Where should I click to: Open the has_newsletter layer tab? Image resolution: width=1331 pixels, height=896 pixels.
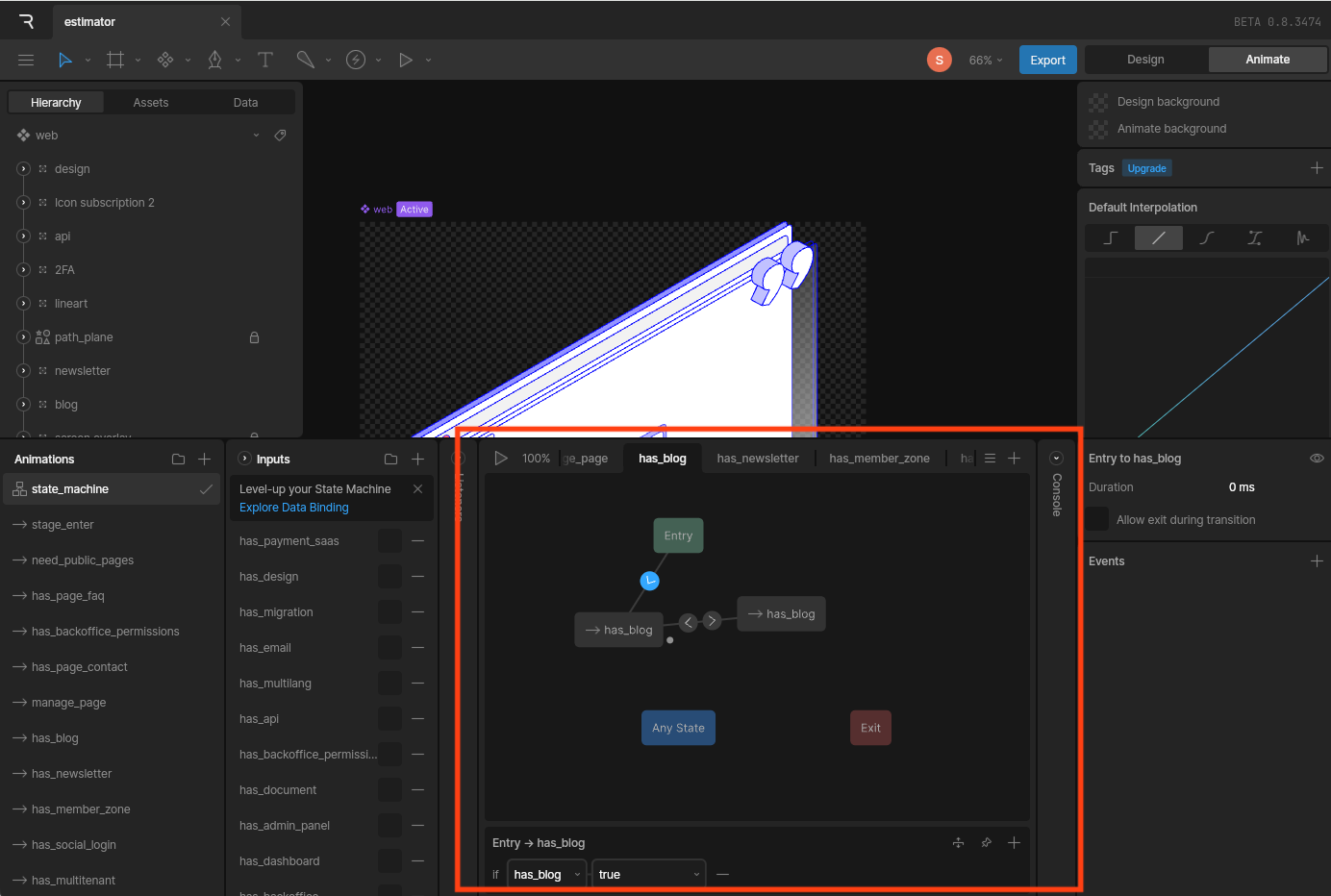click(x=757, y=459)
